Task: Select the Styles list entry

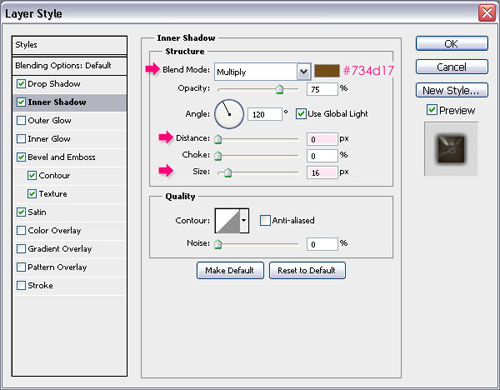Action: [70, 45]
